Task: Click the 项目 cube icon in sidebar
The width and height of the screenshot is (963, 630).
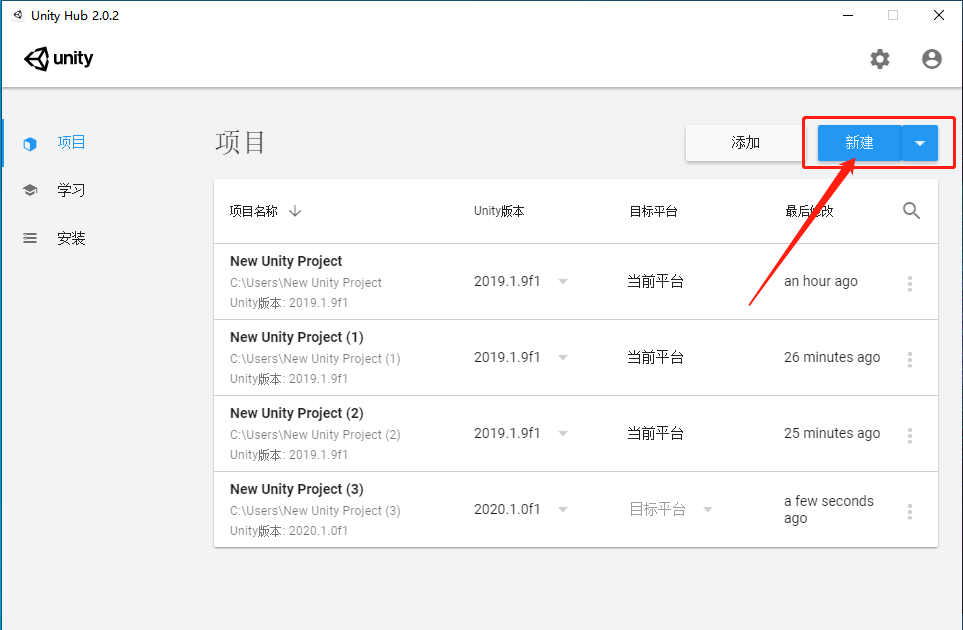Action: point(29,144)
